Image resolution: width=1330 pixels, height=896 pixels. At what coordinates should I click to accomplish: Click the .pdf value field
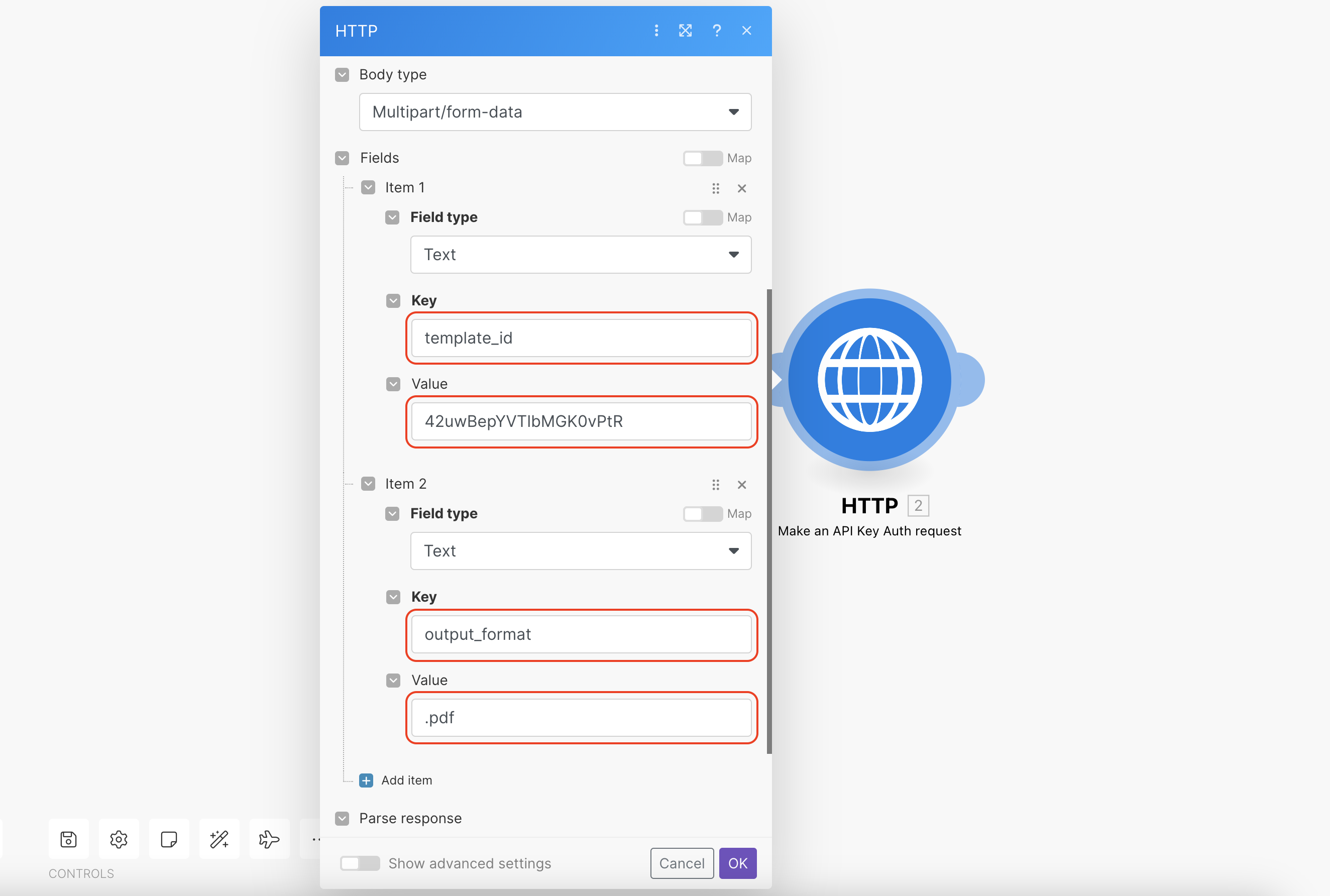[581, 718]
